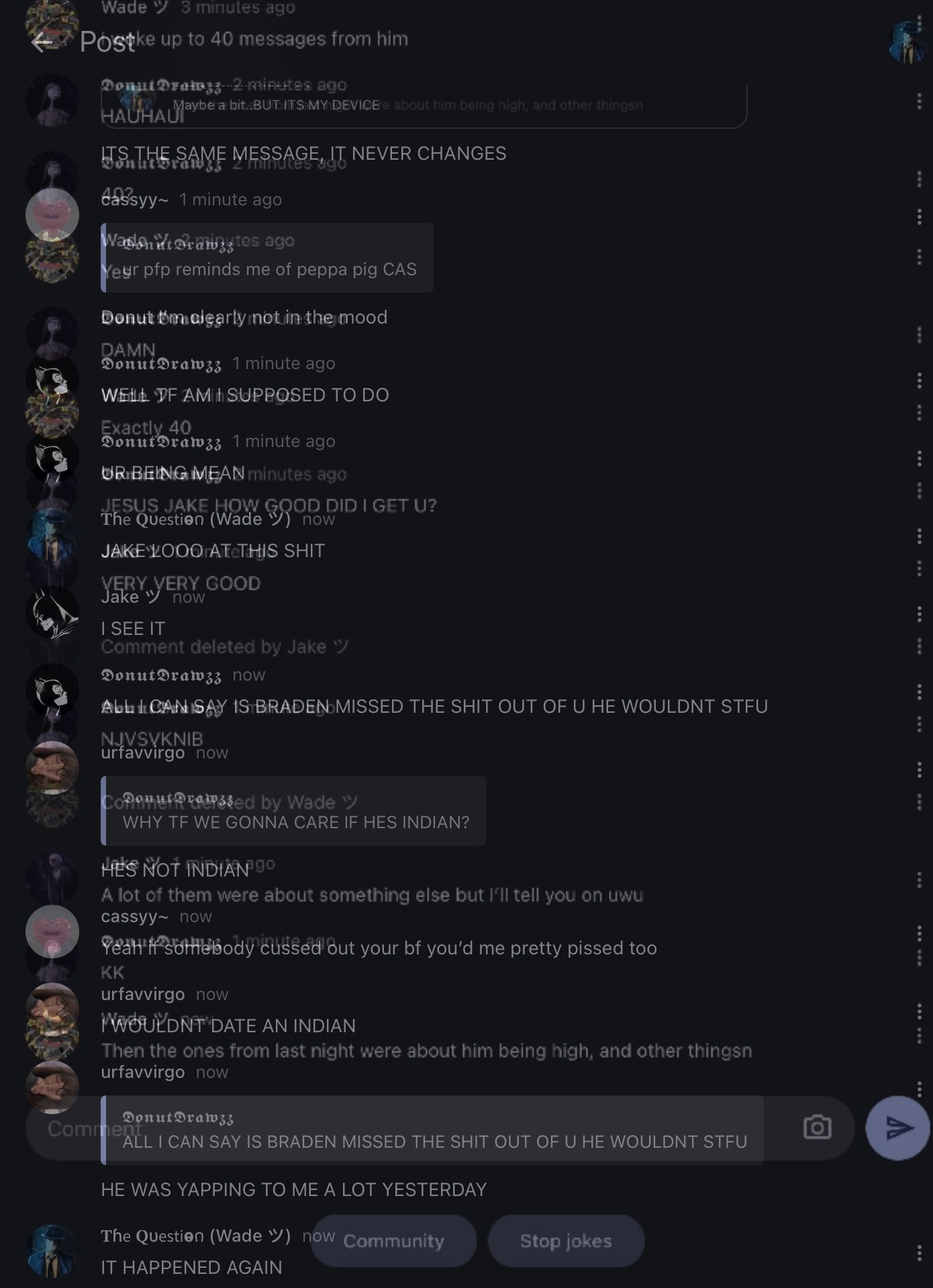Viewport: 933px width, 1288px height.
Task: Select the Stop jokes chip
Action: pyautogui.click(x=566, y=1241)
